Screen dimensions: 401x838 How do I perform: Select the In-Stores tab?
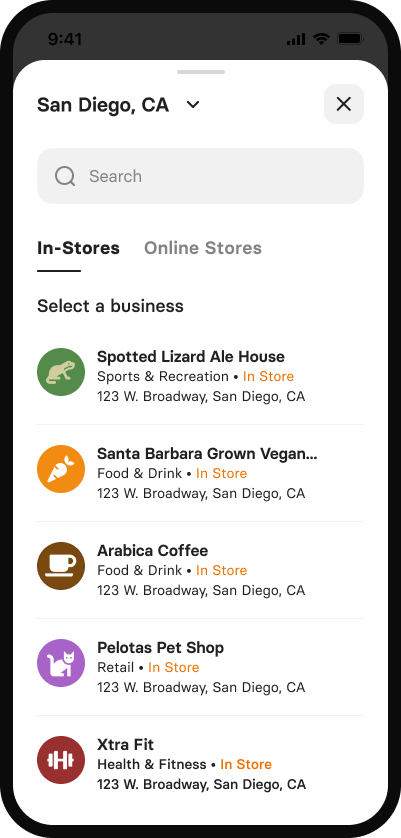tap(78, 248)
